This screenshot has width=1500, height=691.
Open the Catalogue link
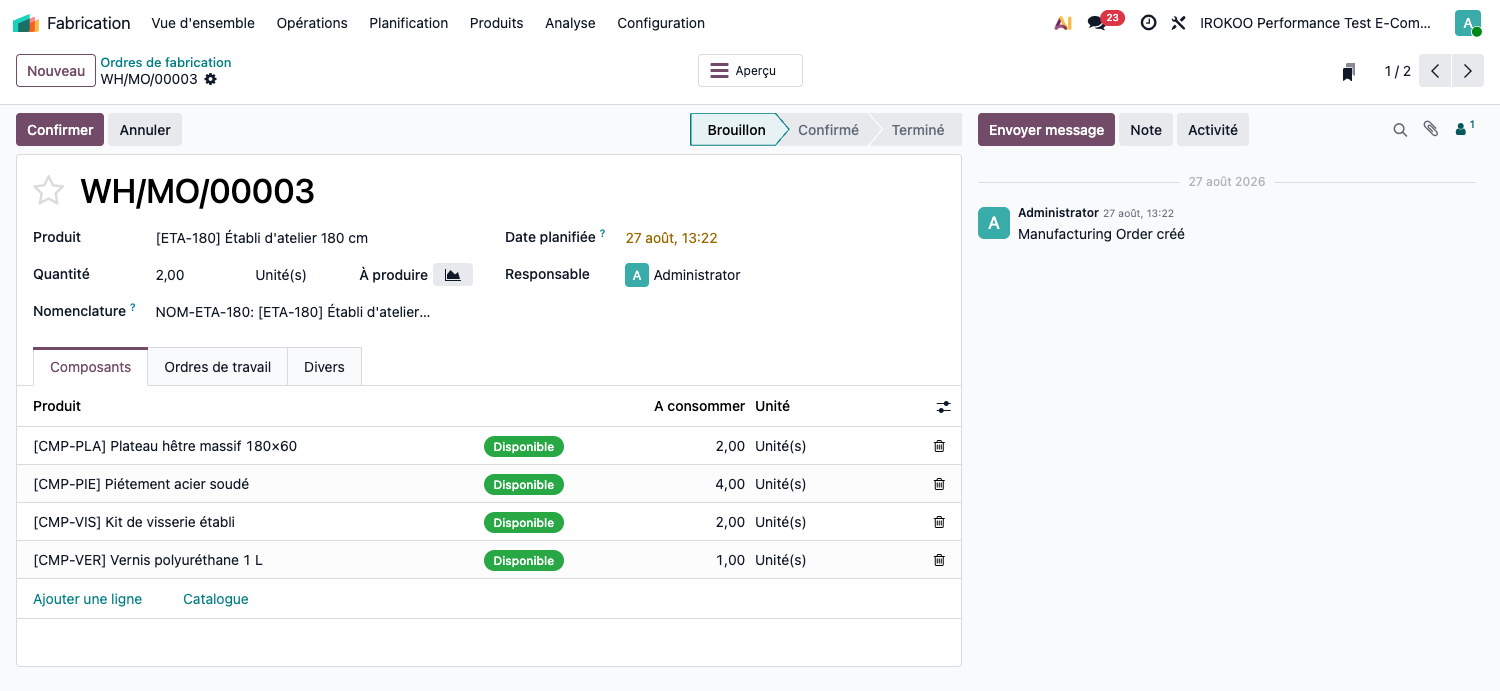click(216, 599)
